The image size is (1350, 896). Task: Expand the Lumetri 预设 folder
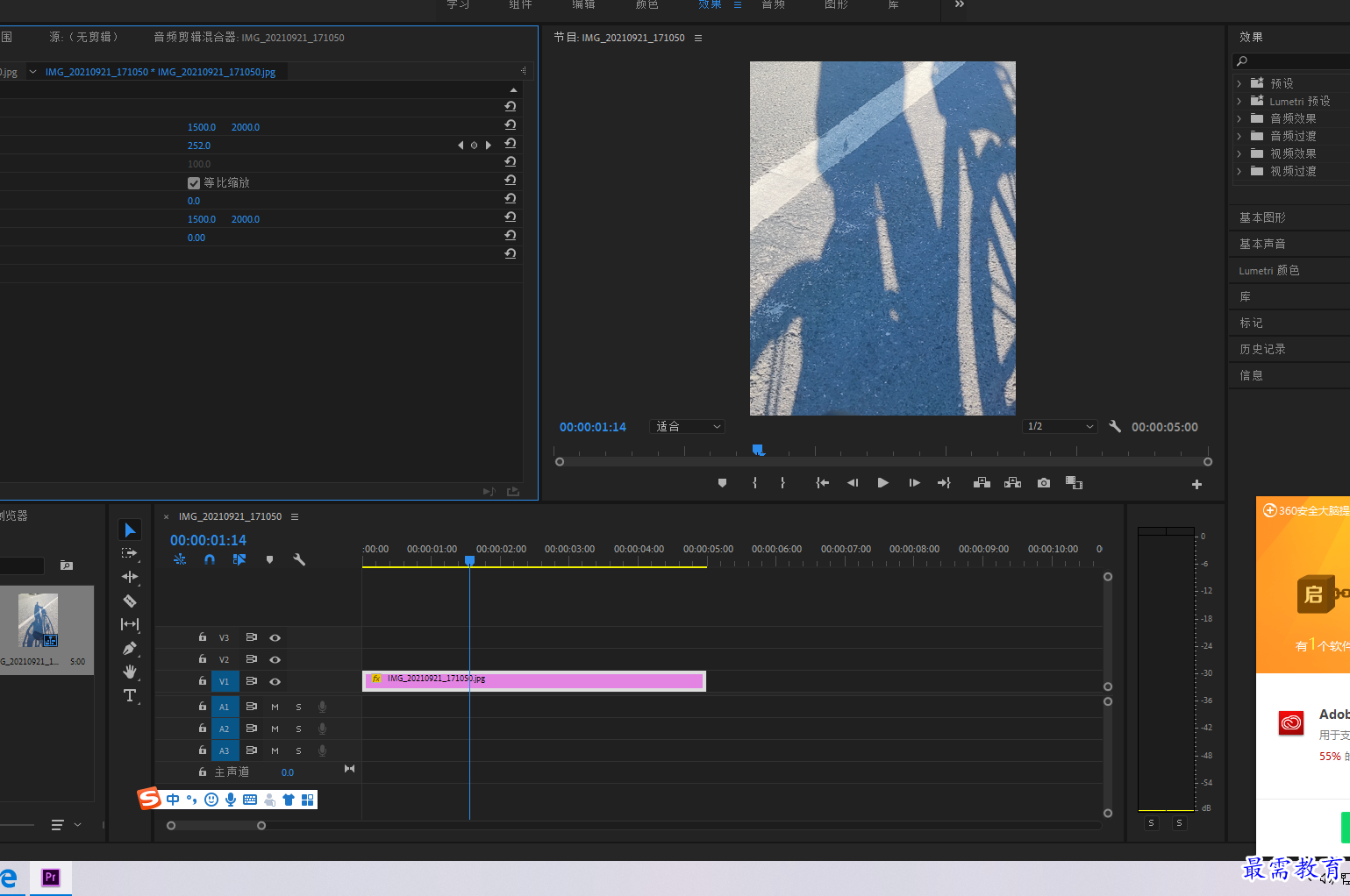(x=1239, y=101)
